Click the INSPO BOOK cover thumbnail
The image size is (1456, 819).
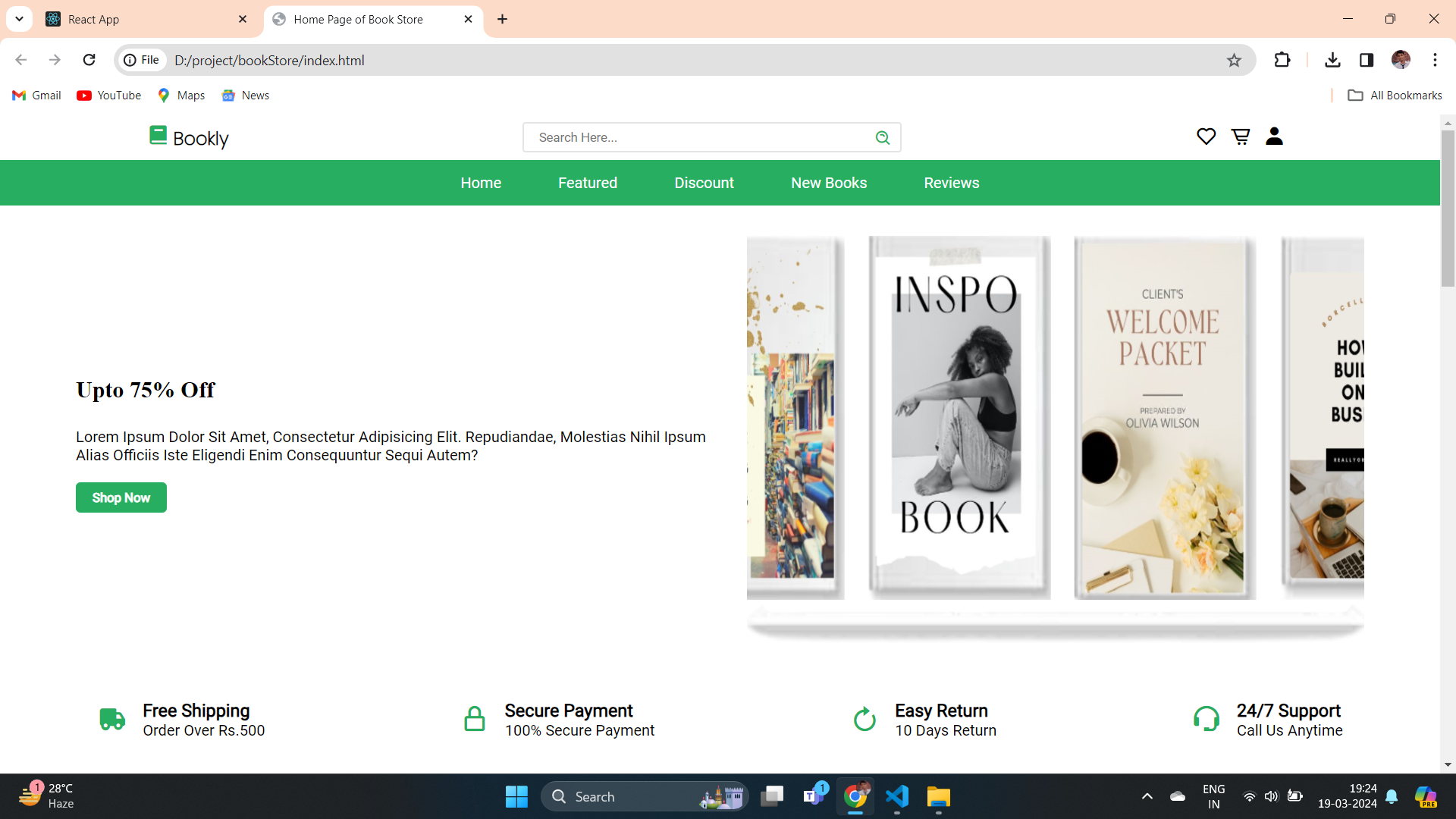coord(959,417)
